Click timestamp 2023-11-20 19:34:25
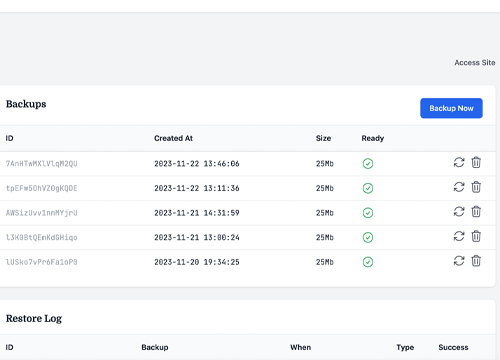Image resolution: width=500 pixels, height=360 pixels. click(x=197, y=262)
